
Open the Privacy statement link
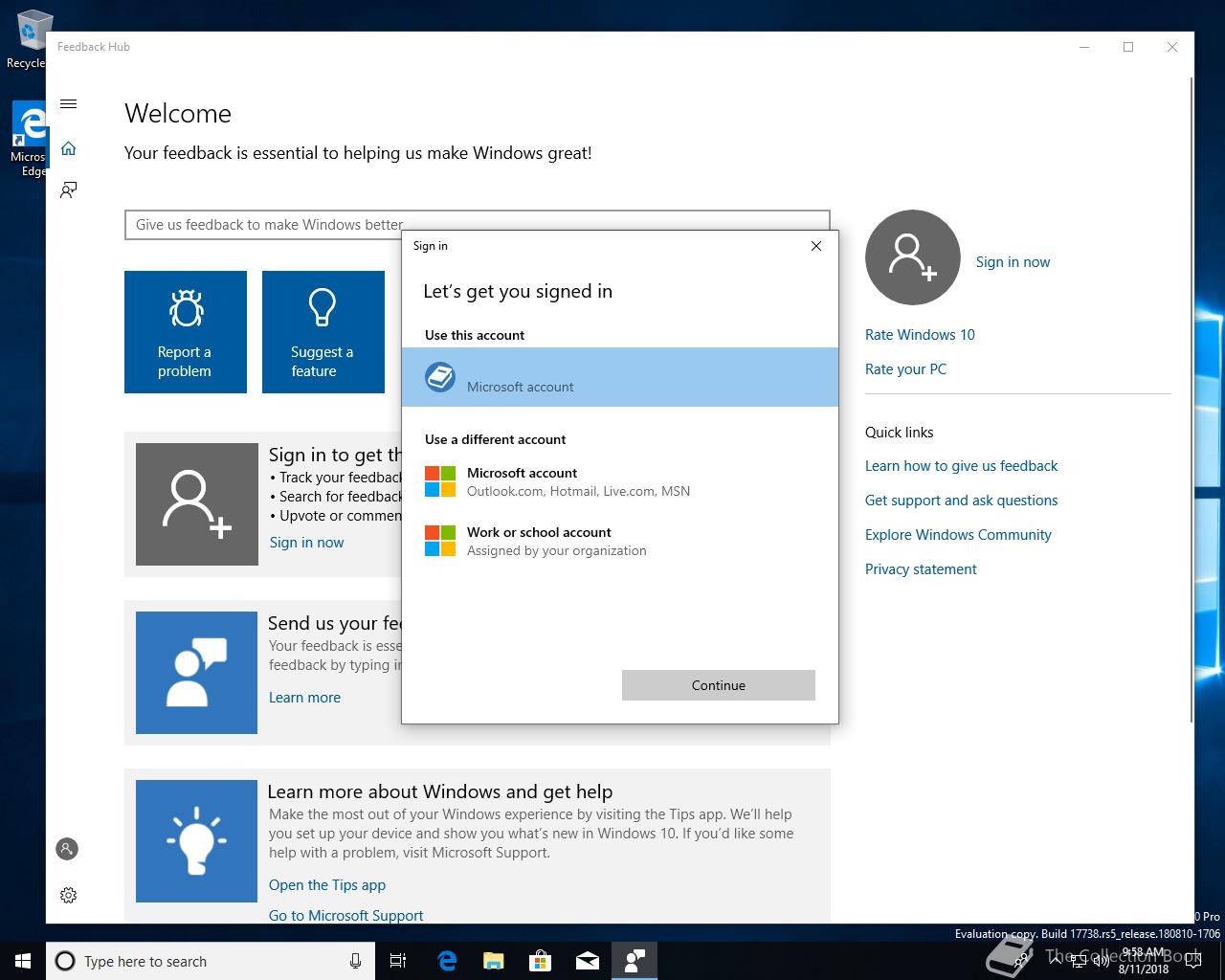pos(921,569)
